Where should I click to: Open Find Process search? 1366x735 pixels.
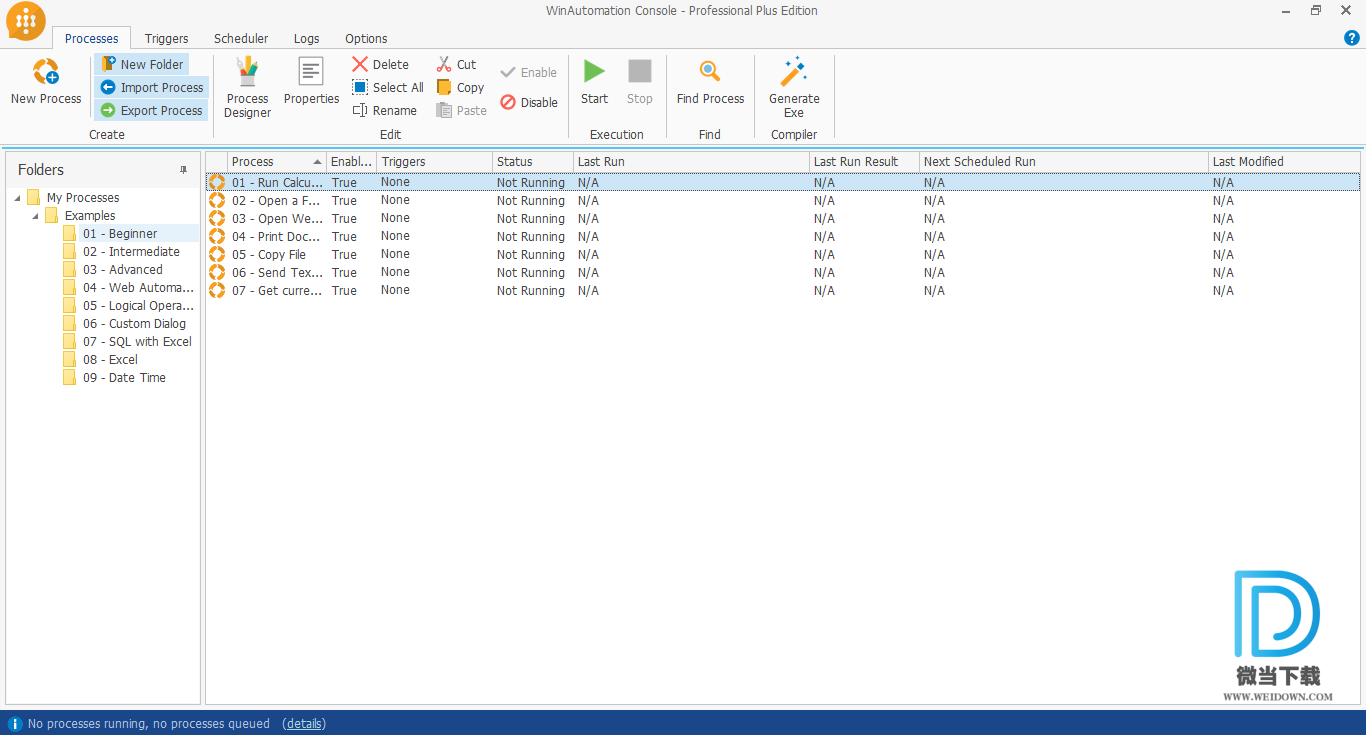coord(710,82)
